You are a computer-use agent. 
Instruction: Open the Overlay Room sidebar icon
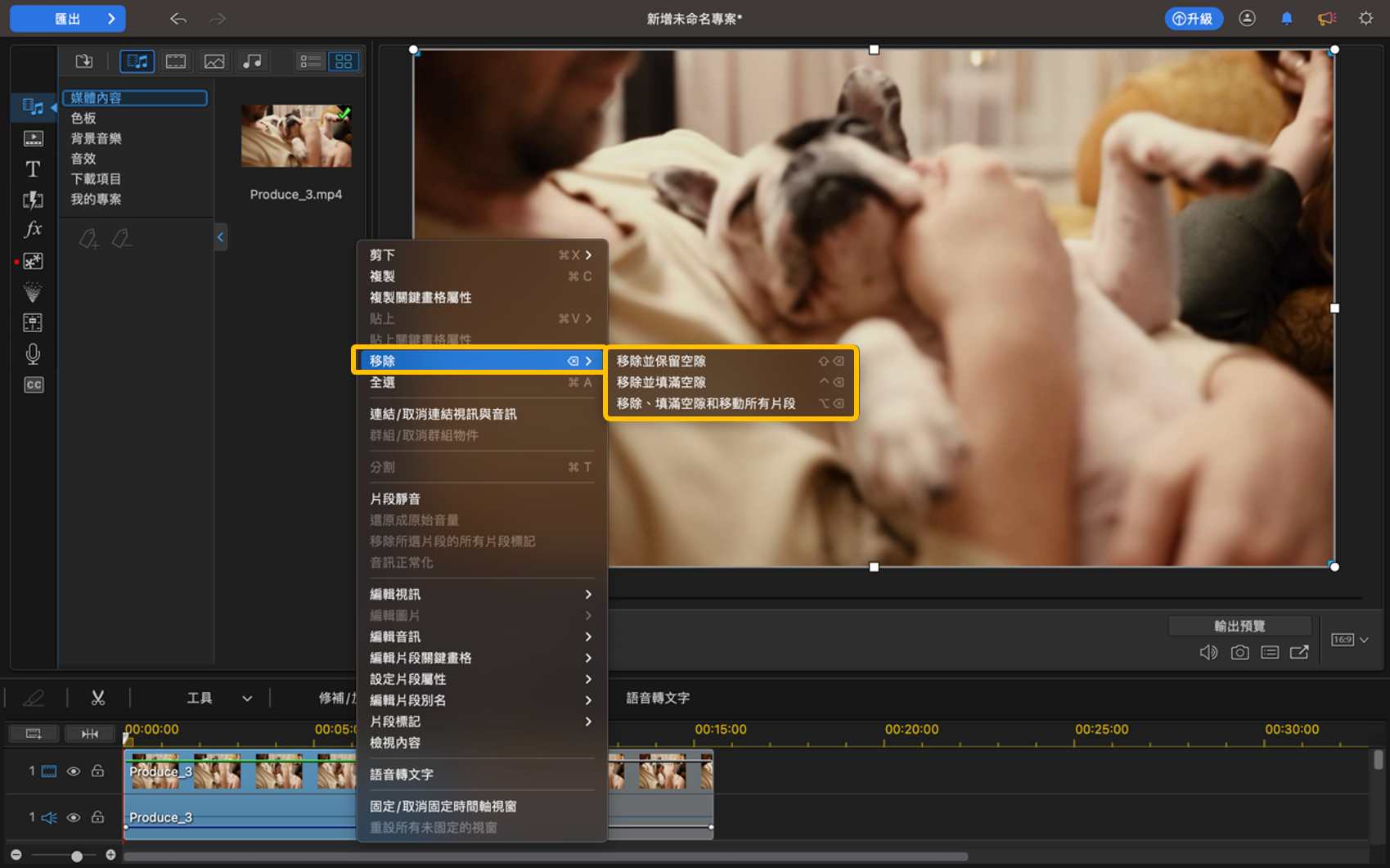point(33,261)
